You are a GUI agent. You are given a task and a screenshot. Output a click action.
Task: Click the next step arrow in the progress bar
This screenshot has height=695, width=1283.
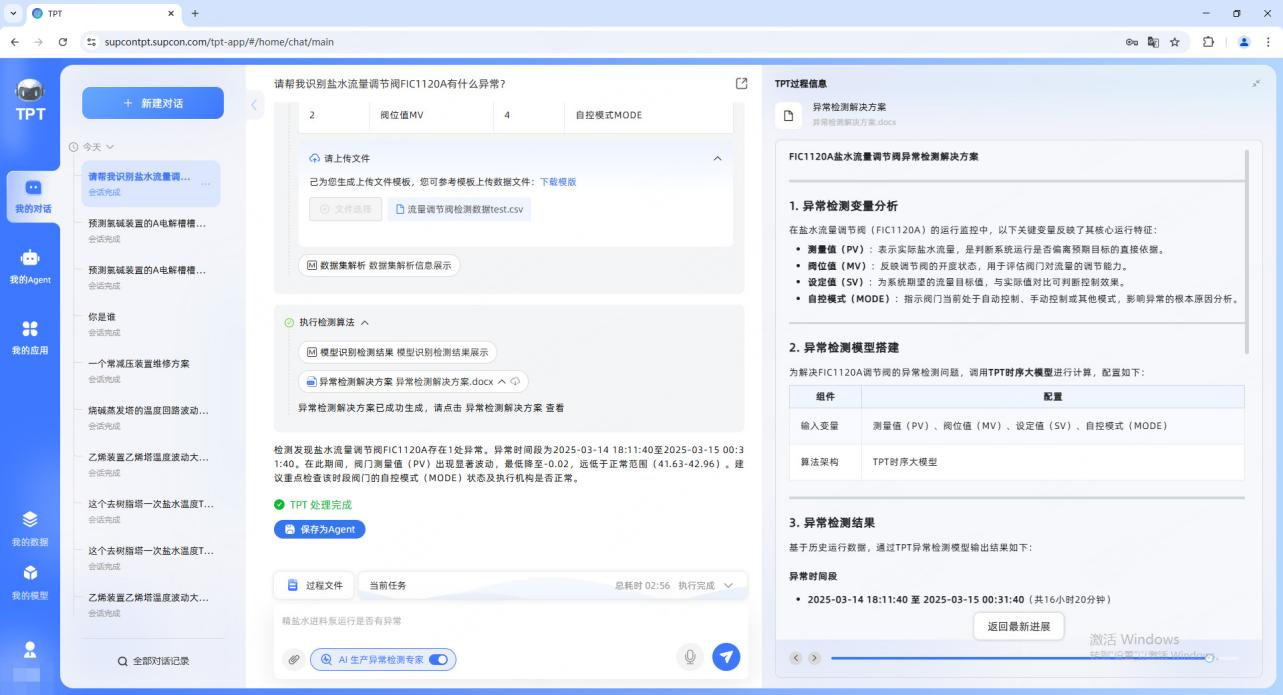[814, 658]
